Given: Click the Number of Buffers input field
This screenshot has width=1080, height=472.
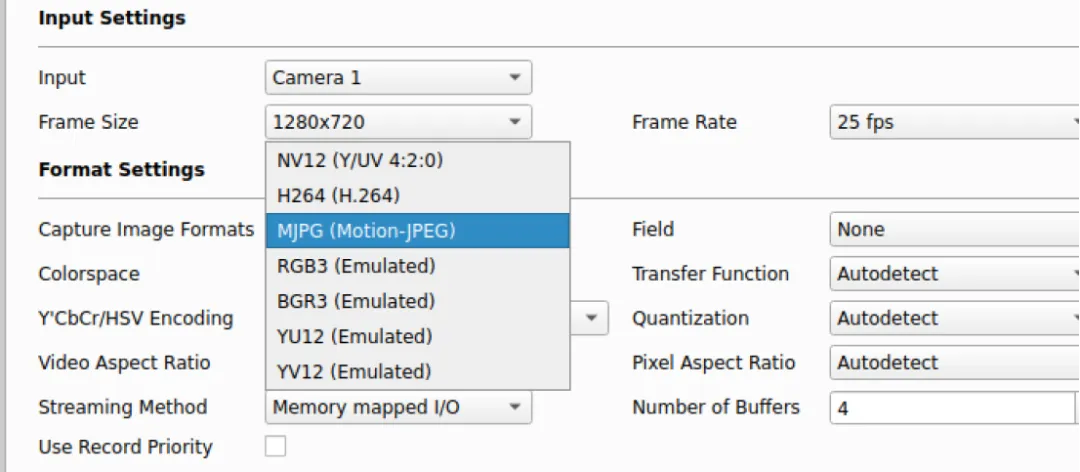Looking at the screenshot, I should coord(950,407).
